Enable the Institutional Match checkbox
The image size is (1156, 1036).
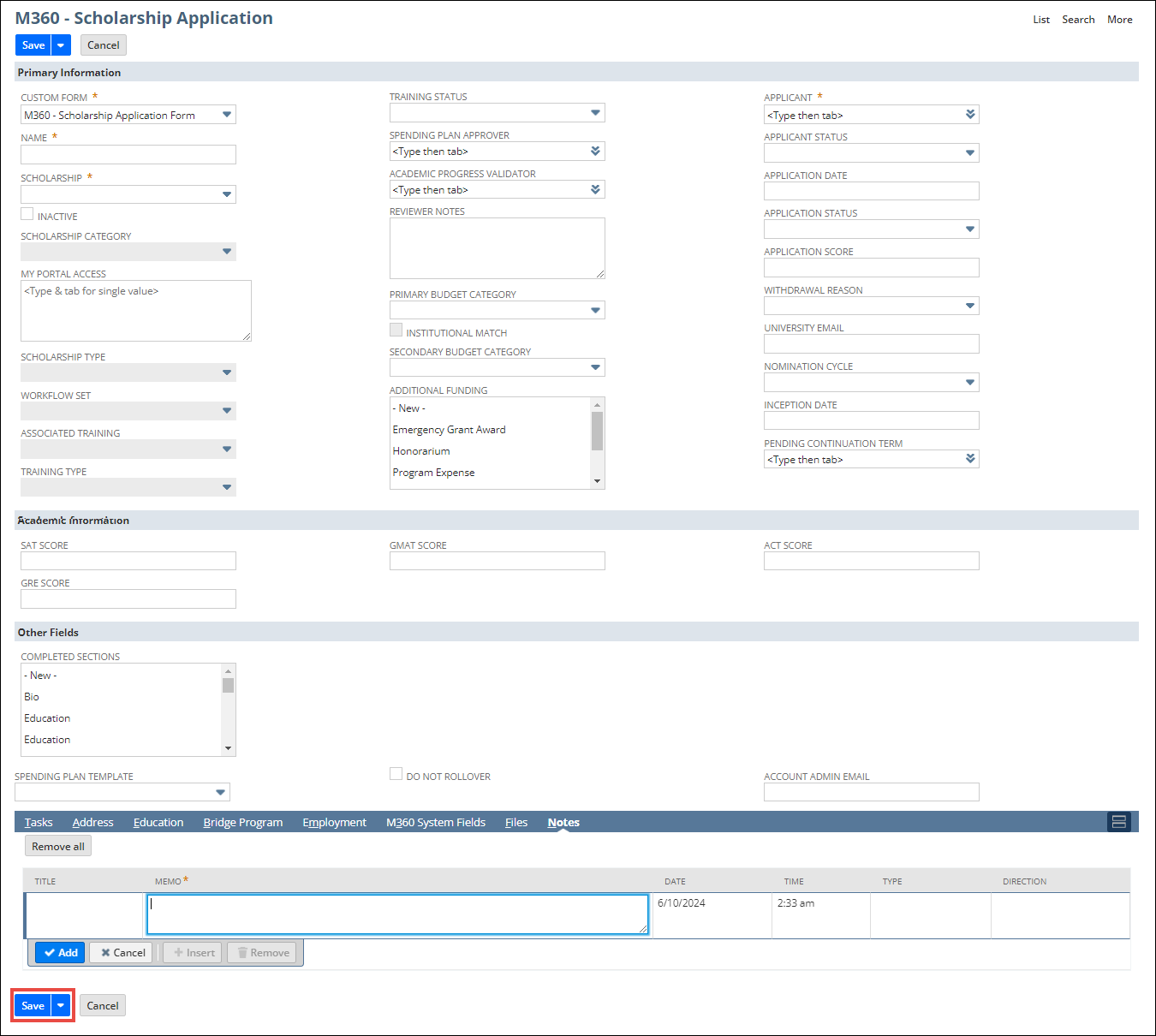click(396, 330)
